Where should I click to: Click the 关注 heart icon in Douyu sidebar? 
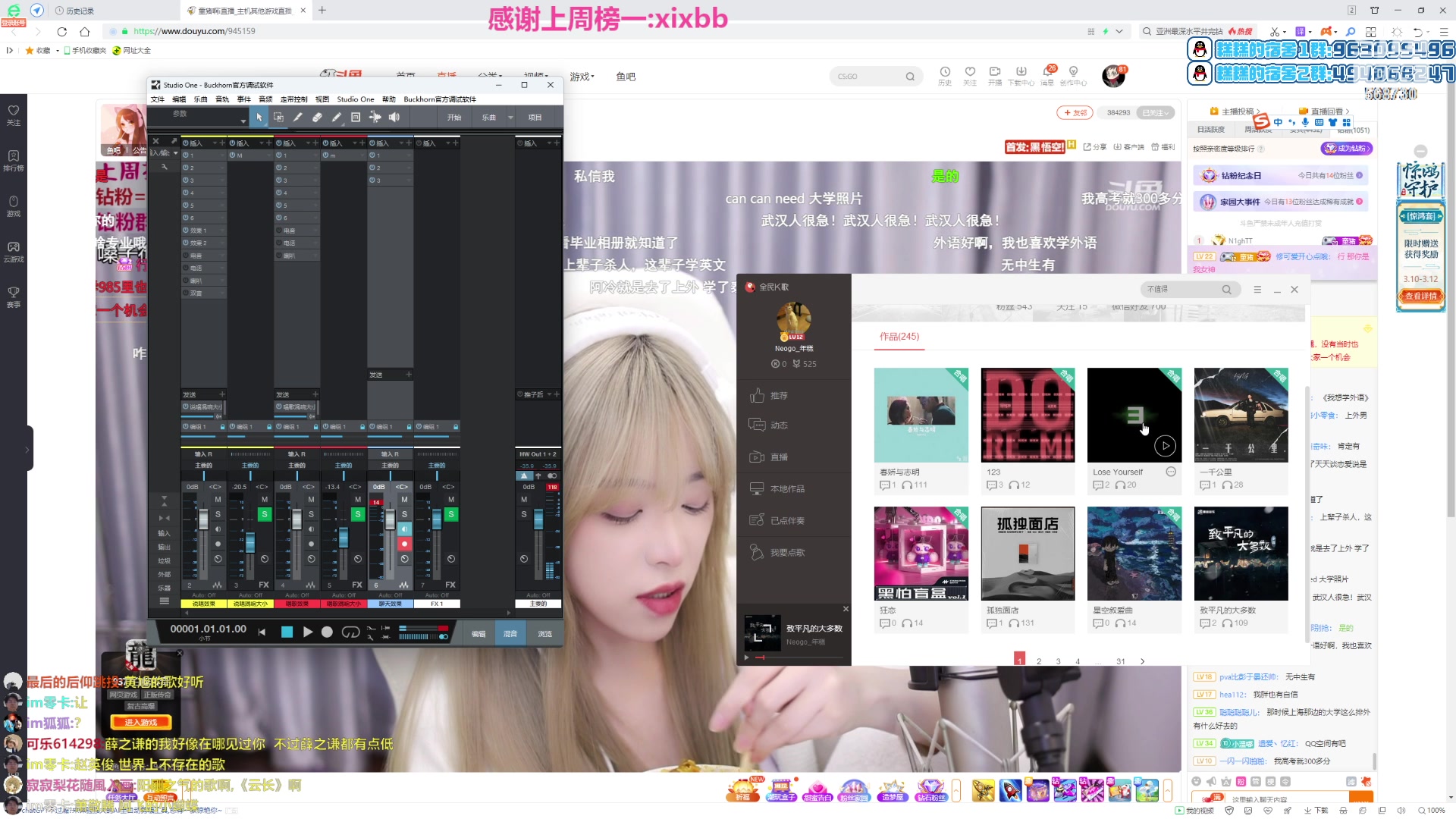[14, 115]
